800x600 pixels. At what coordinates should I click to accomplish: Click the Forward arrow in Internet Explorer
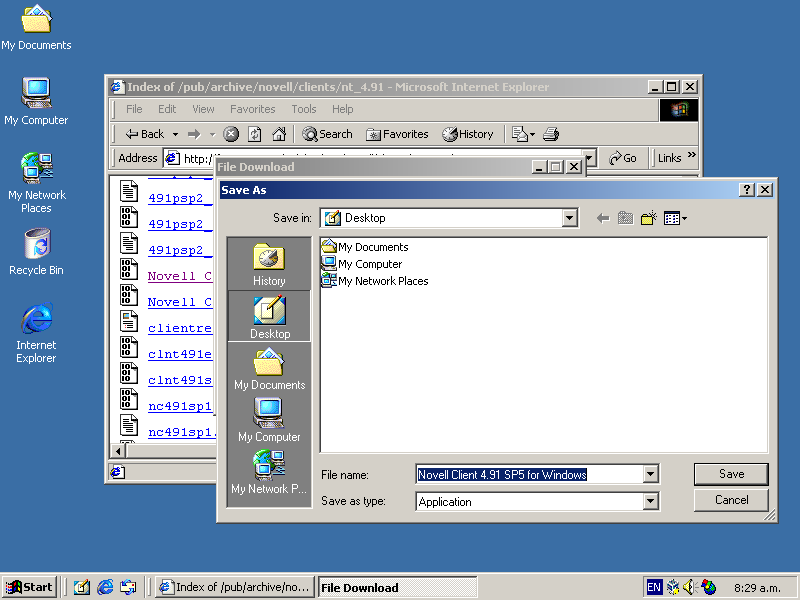click(194, 134)
